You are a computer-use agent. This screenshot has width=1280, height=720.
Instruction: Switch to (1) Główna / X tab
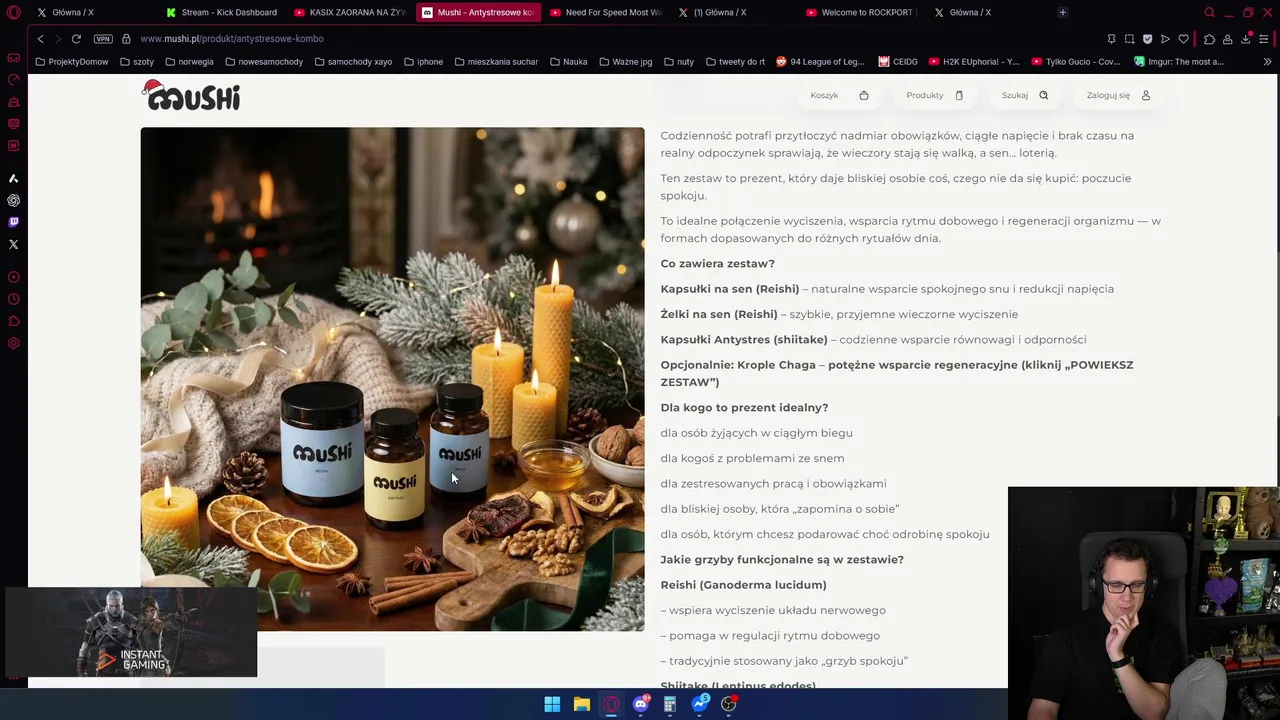(x=734, y=12)
